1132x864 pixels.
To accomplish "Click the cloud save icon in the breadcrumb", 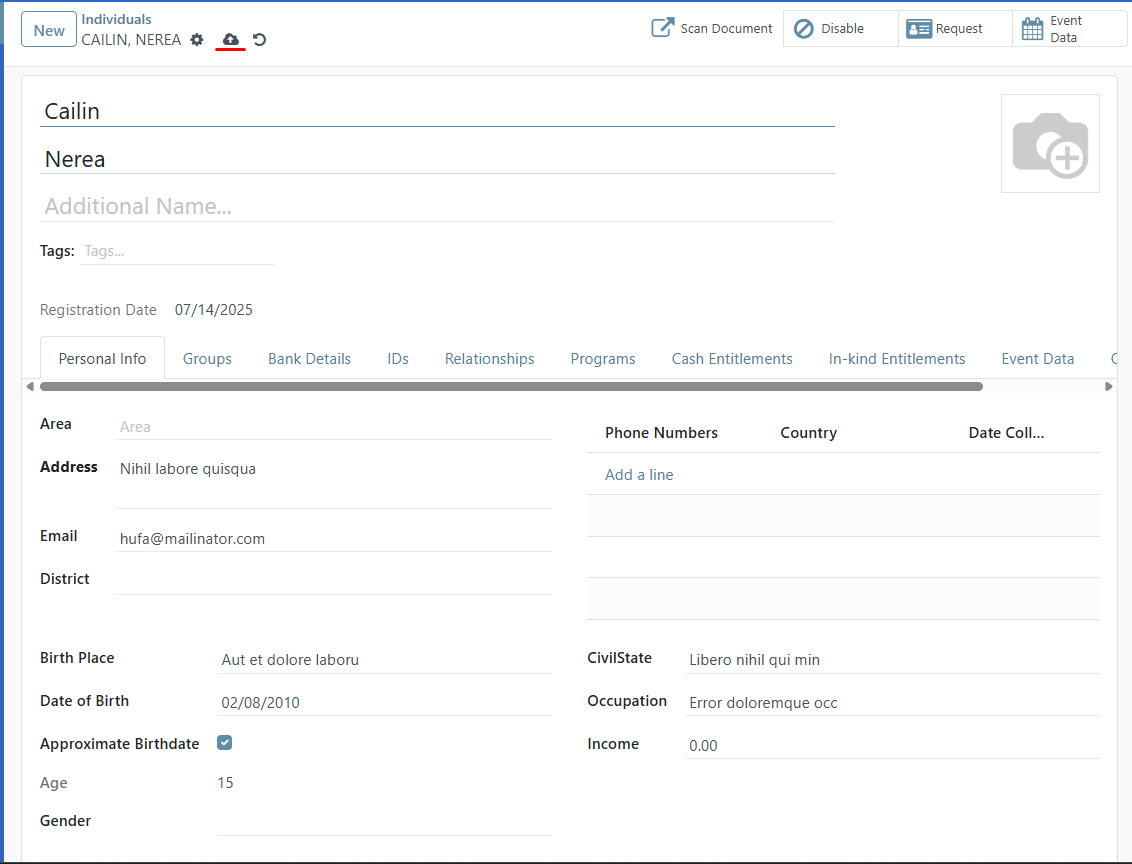I will (x=230, y=39).
